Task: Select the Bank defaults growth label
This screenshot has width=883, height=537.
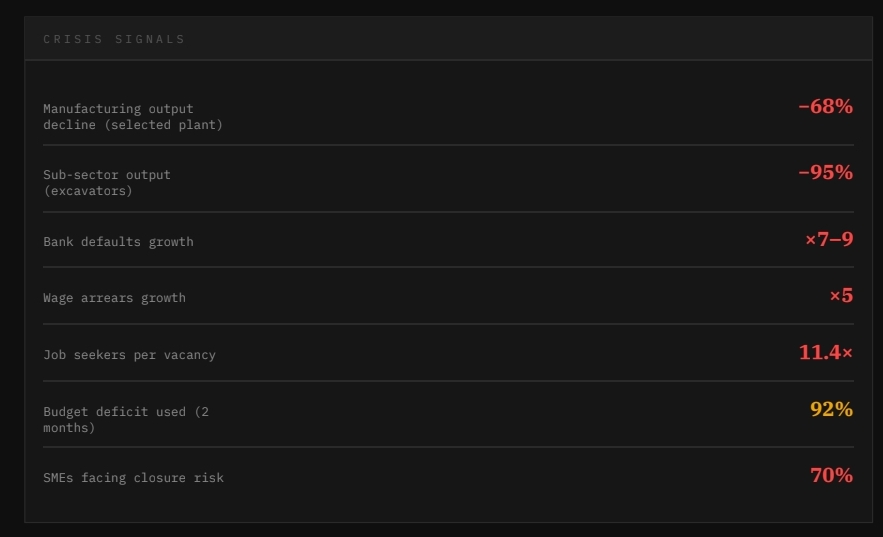Action: 118,241
